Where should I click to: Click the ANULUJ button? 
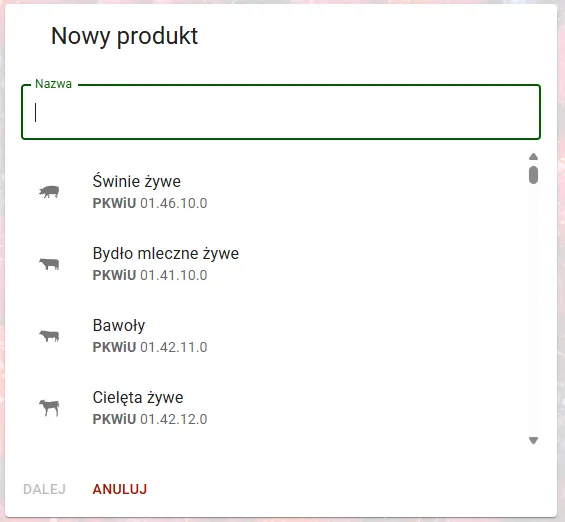point(120,489)
